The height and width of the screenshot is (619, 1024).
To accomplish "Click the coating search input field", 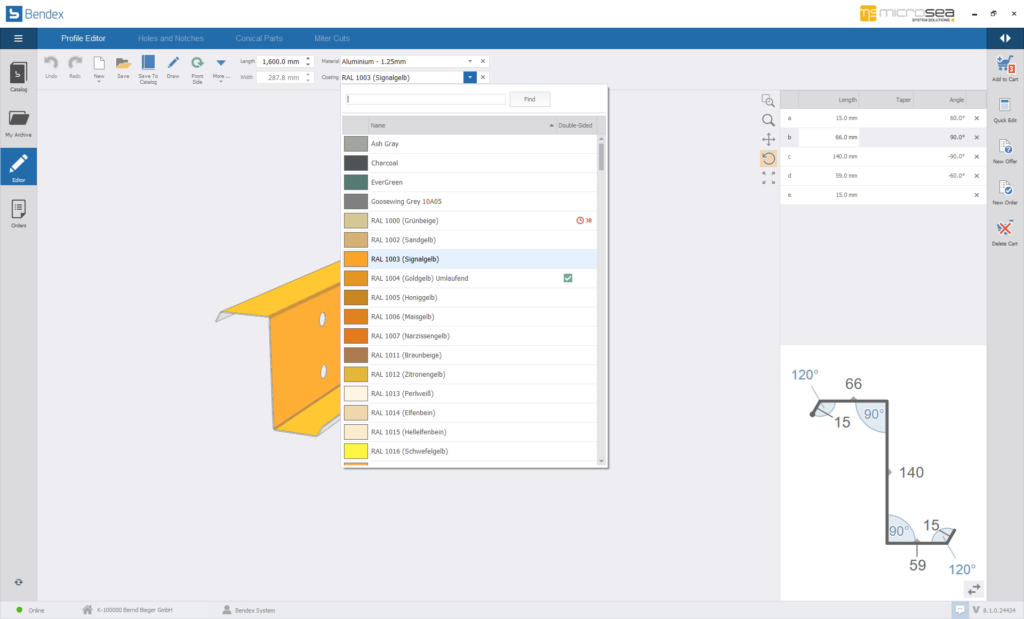I will tap(425, 99).
